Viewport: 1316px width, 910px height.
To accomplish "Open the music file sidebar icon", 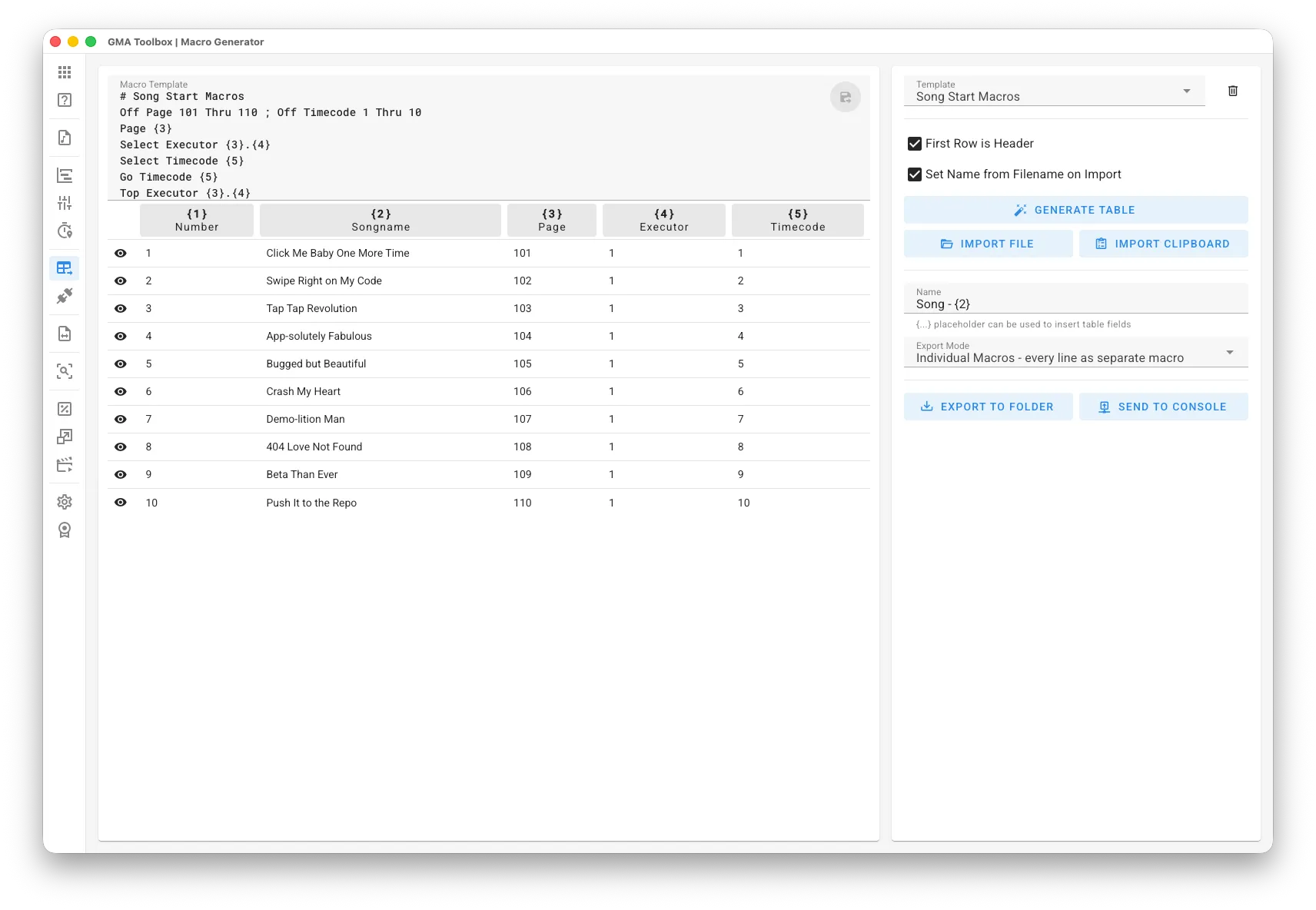I will pos(65,138).
